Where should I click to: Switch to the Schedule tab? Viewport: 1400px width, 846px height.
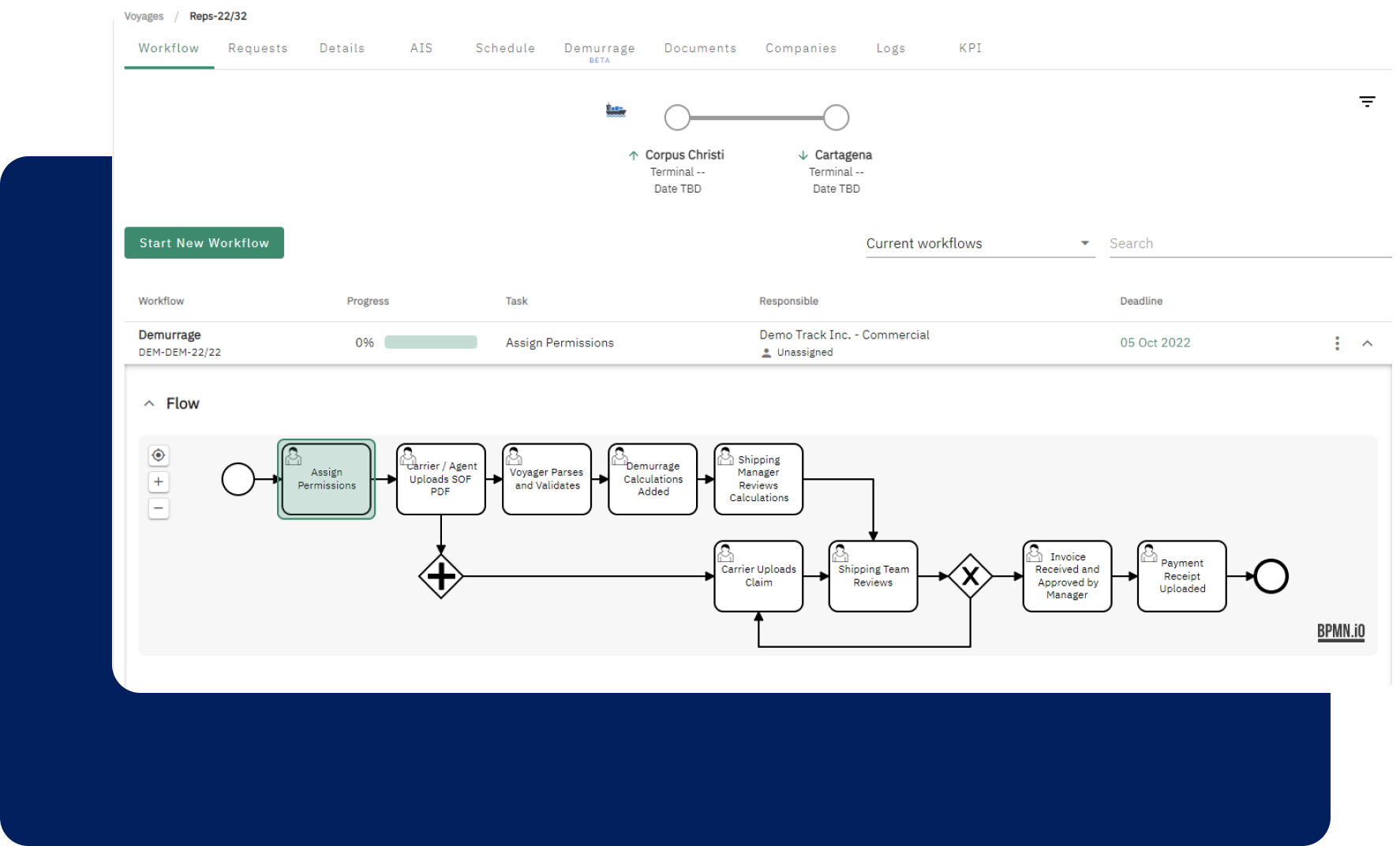pyautogui.click(x=505, y=48)
